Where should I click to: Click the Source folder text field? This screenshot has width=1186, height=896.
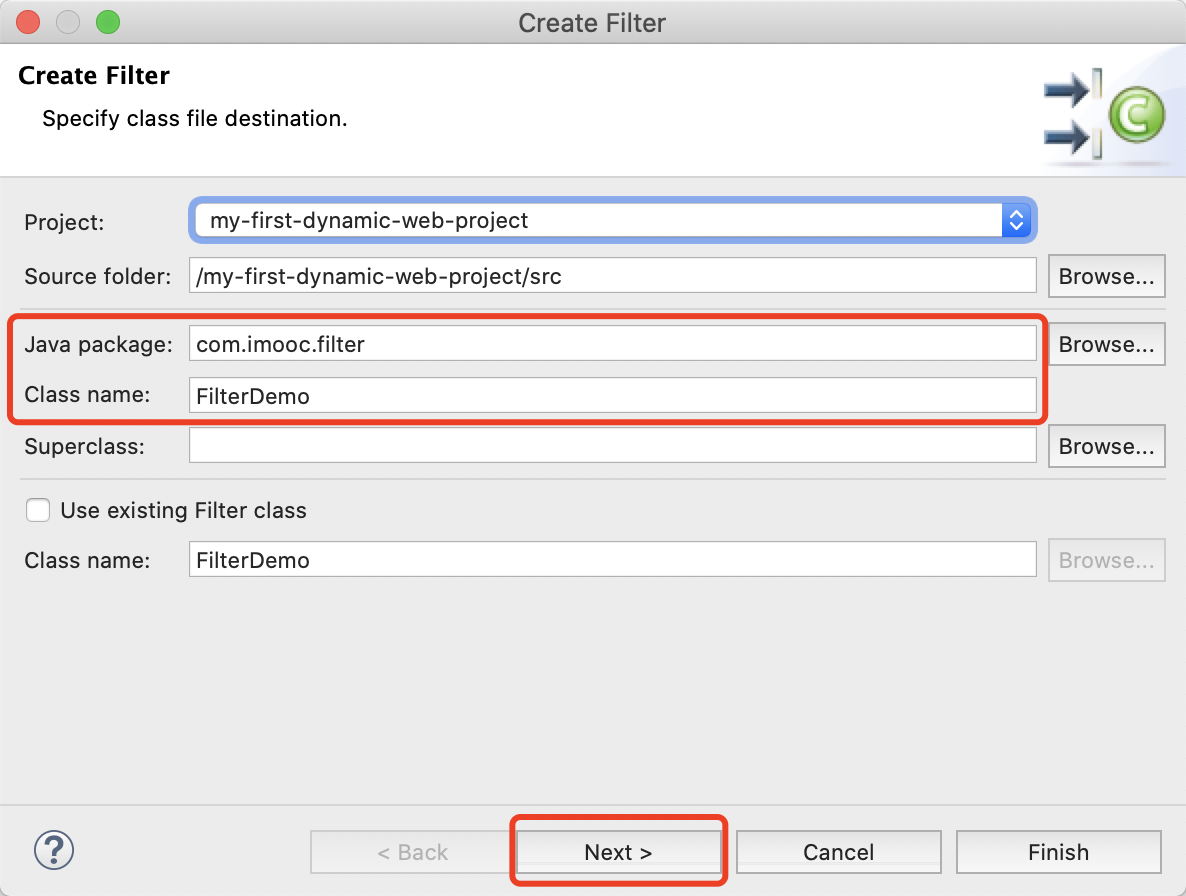612,276
